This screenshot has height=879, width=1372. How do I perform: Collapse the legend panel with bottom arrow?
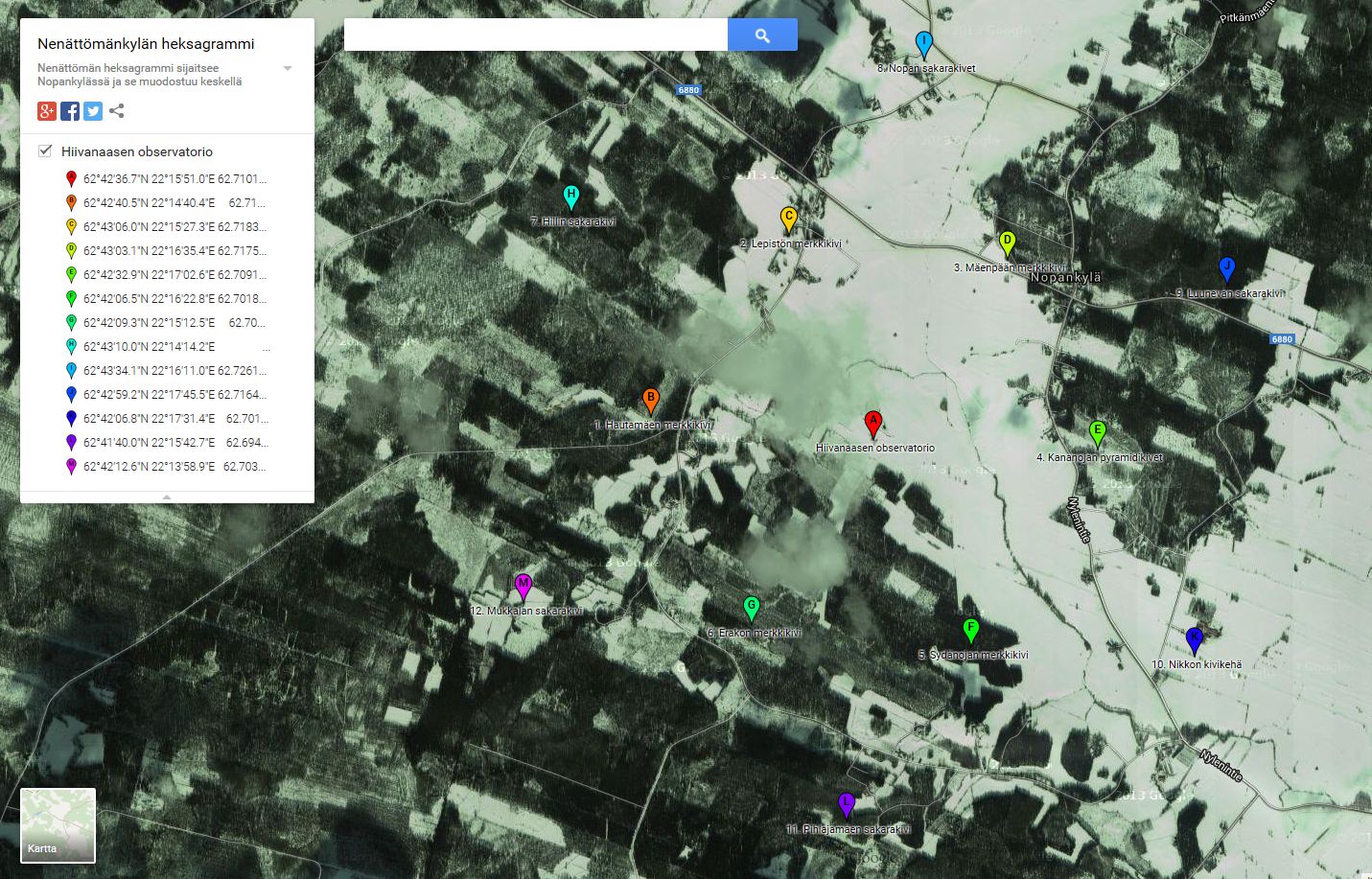[167, 497]
